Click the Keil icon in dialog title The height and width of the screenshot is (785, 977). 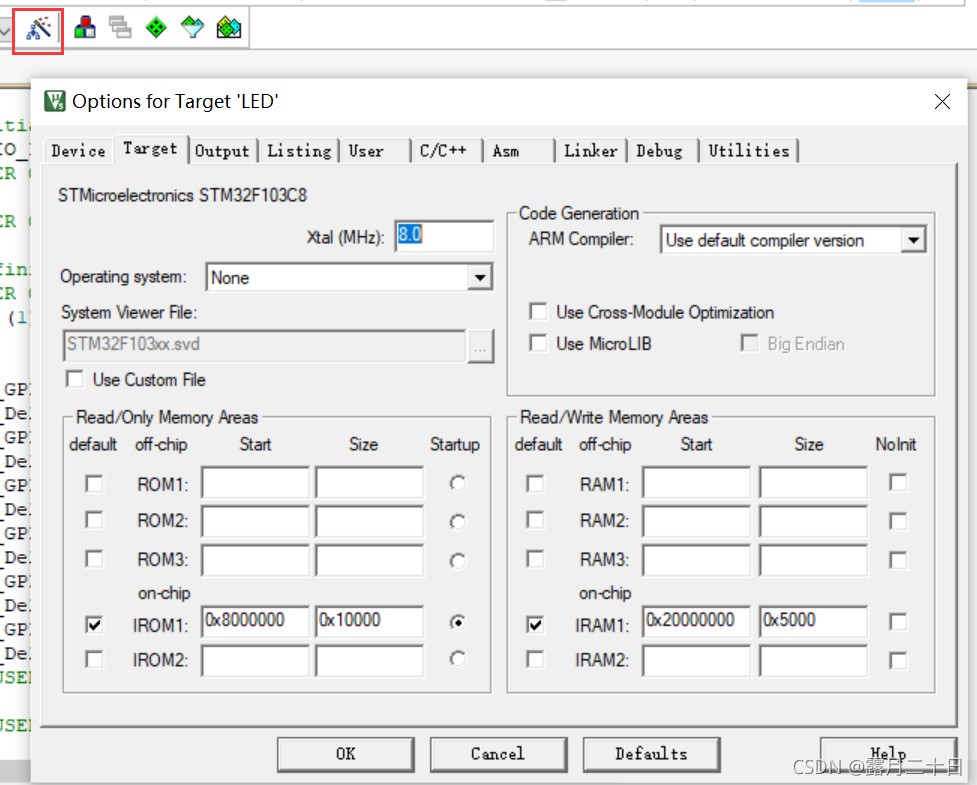pyautogui.click(x=55, y=101)
